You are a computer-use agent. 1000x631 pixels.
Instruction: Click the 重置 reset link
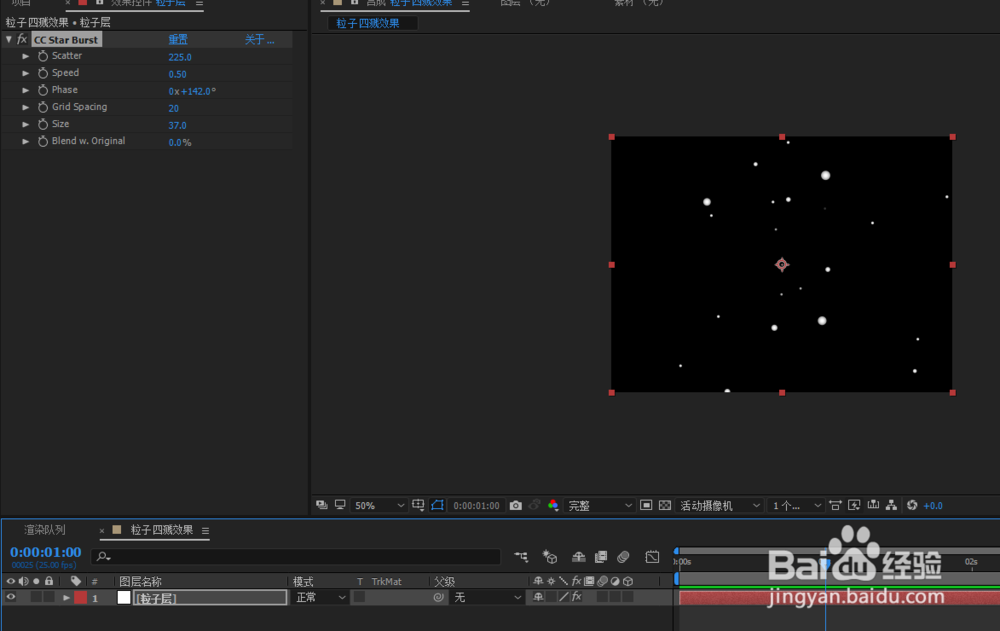click(x=178, y=40)
